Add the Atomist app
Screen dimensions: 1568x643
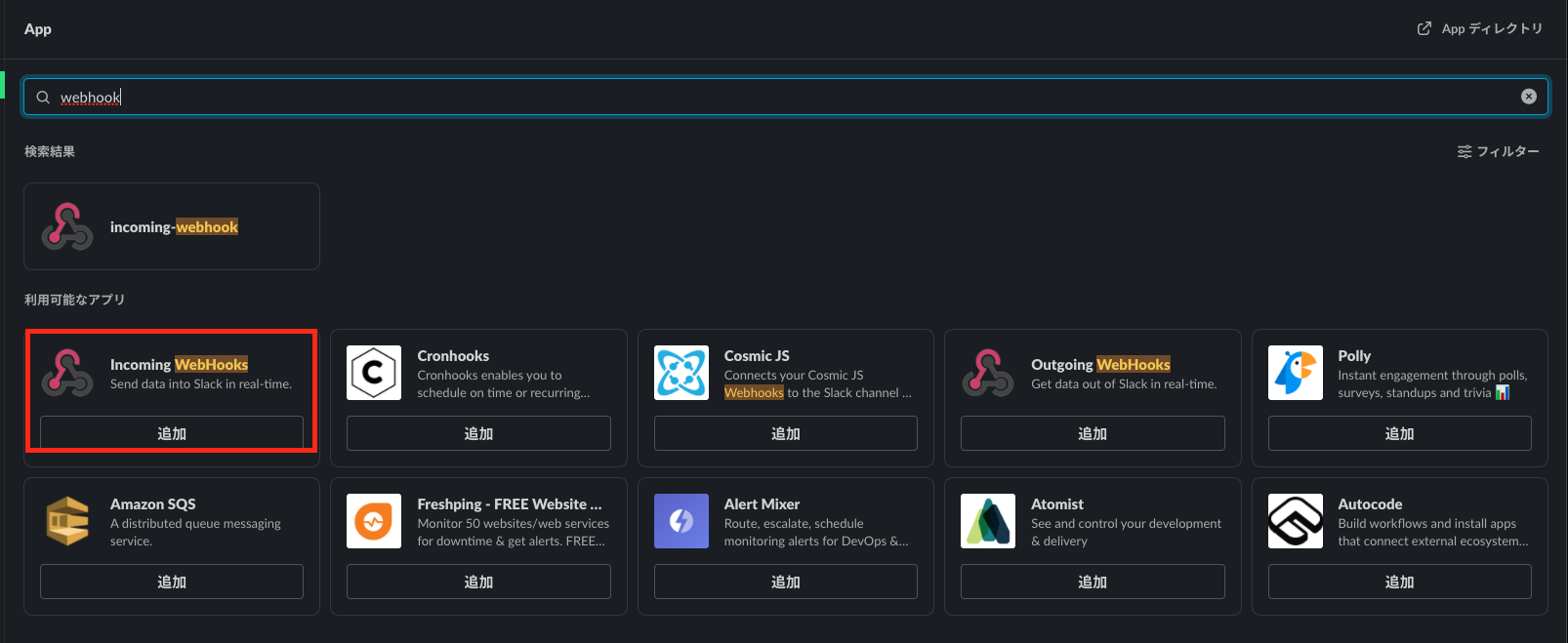pos(1093,582)
